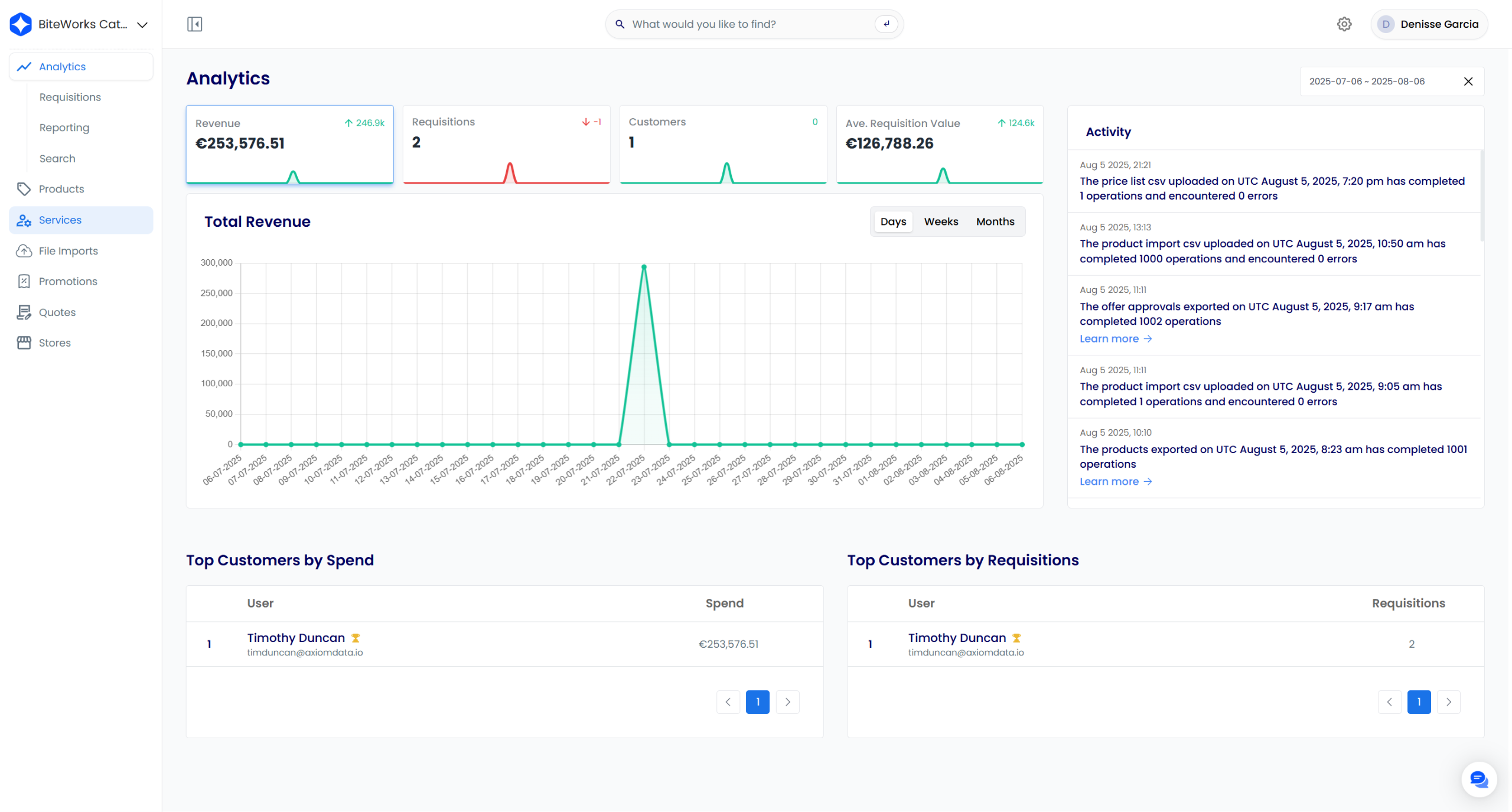This screenshot has width=1512, height=812.
Task: Go to next page of Top Customers by Spend
Action: [787, 702]
